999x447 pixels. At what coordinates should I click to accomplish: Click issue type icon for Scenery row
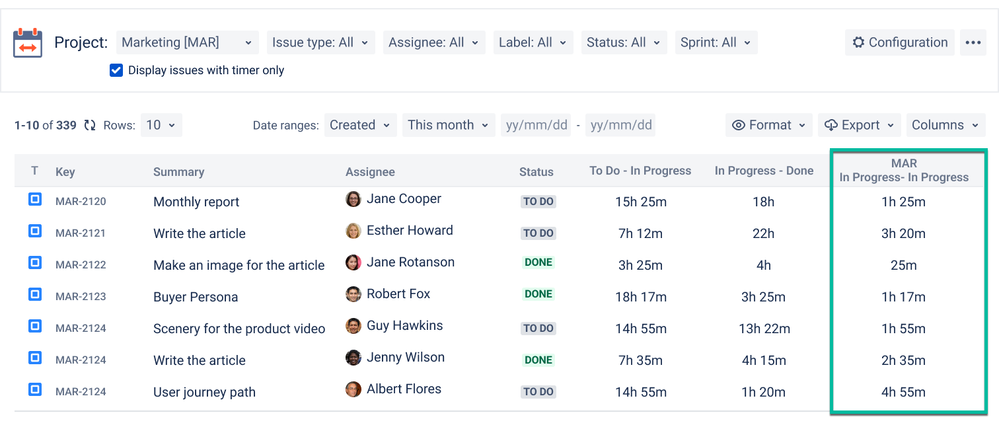(x=35, y=326)
